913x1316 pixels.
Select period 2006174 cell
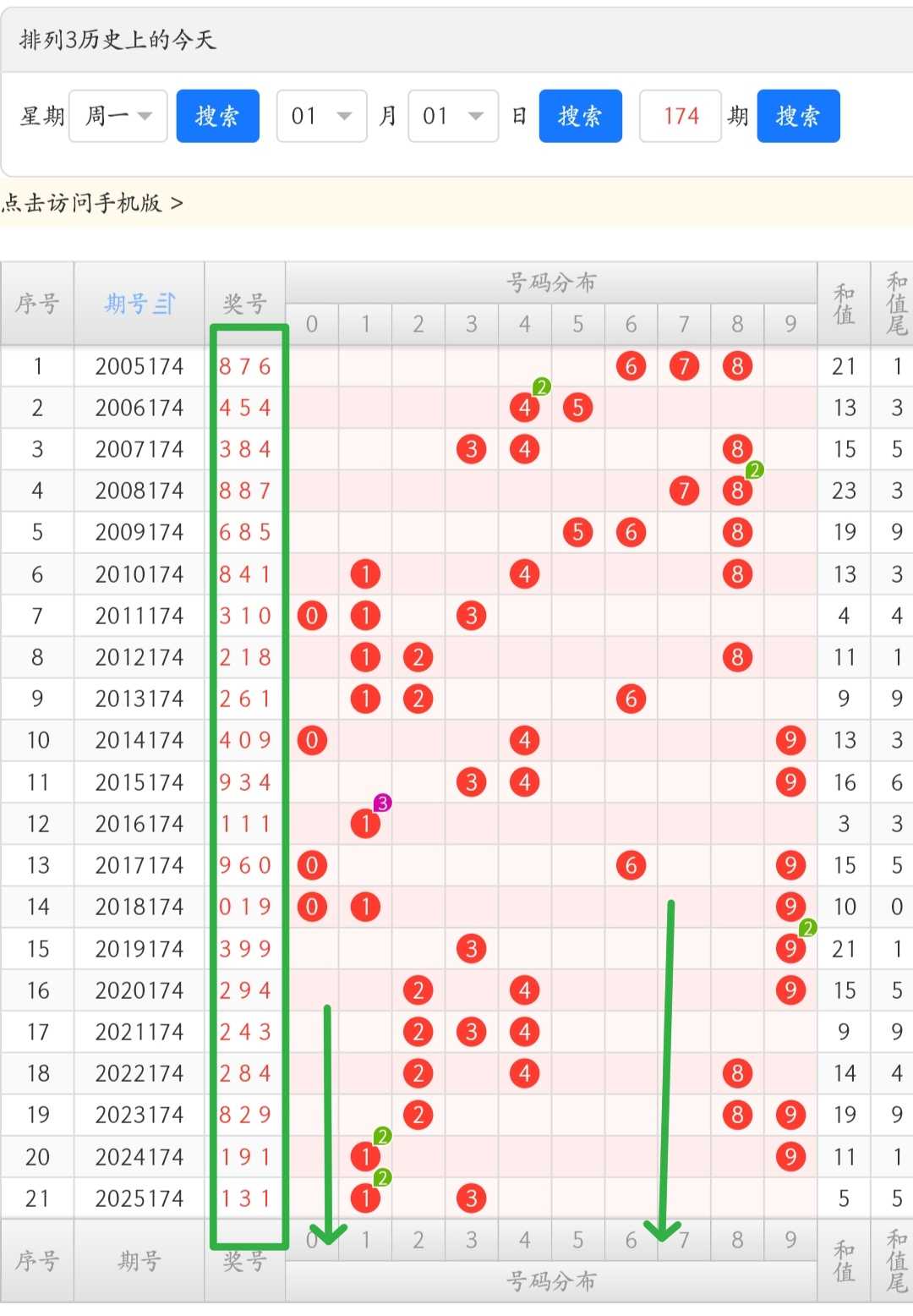[x=139, y=408]
